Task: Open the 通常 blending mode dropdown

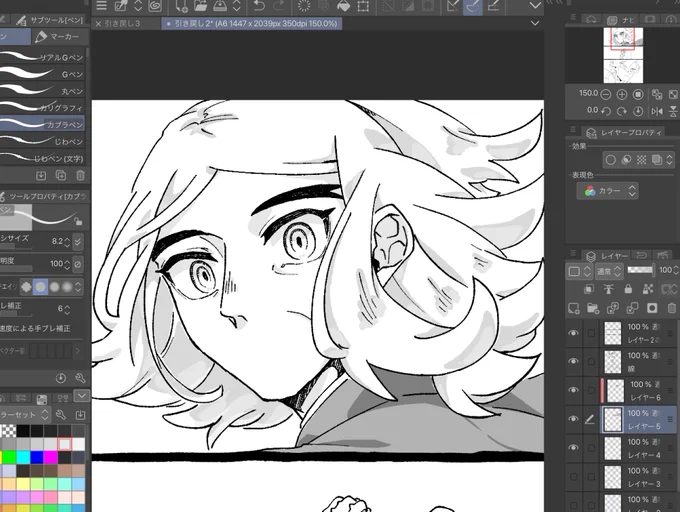Action: point(609,272)
